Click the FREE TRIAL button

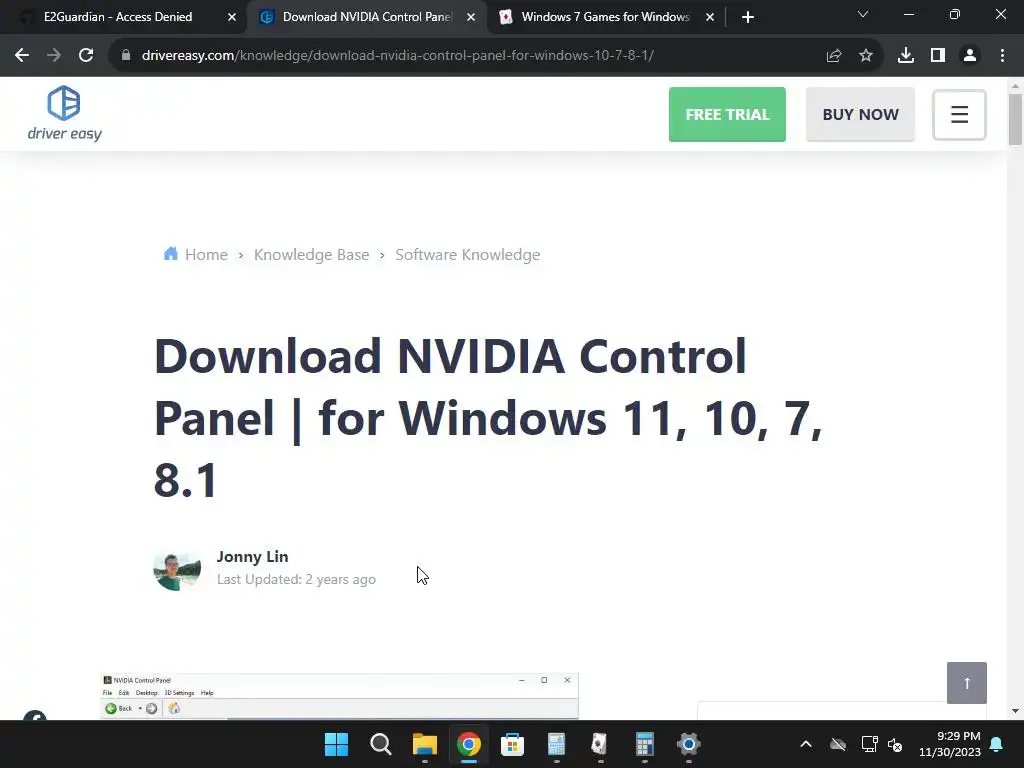tap(727, 114)
